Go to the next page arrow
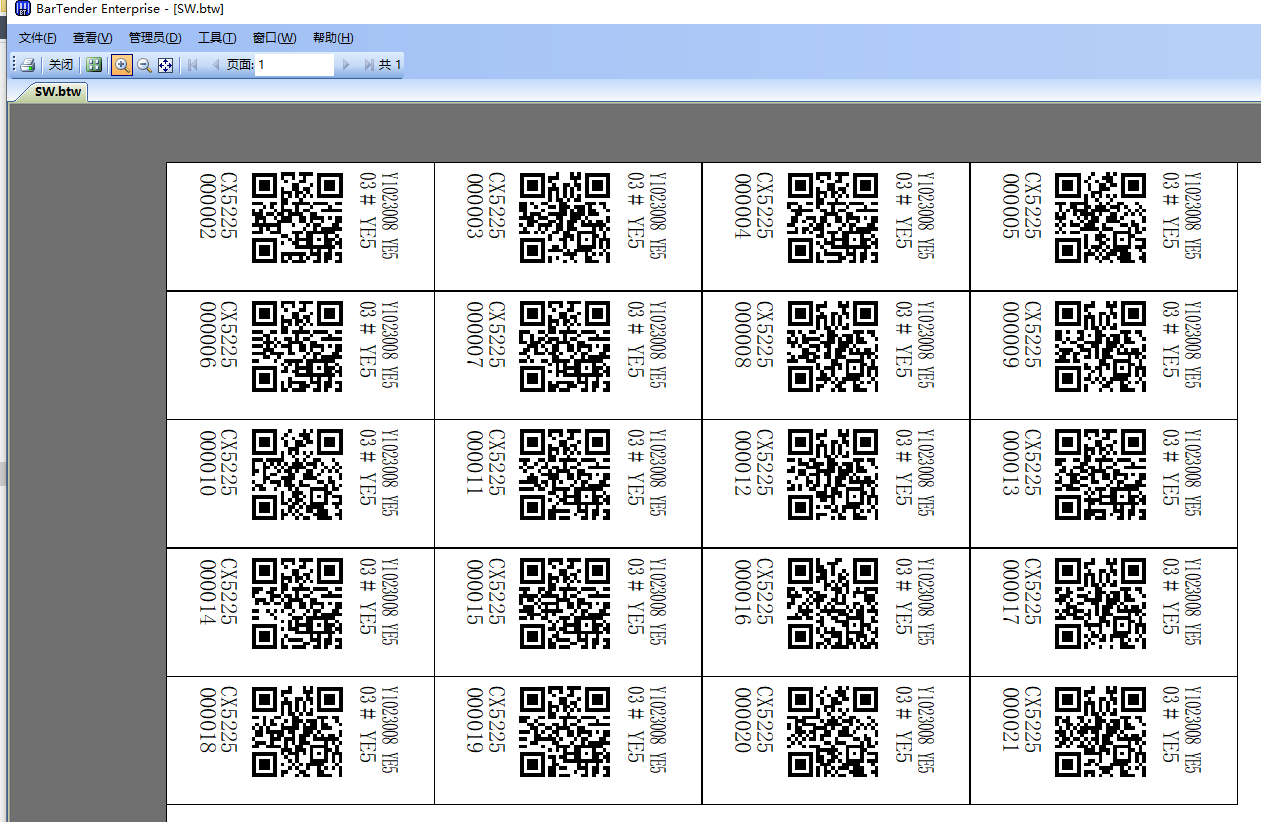Screen dimensions: 1261x822 pos(346,65)
